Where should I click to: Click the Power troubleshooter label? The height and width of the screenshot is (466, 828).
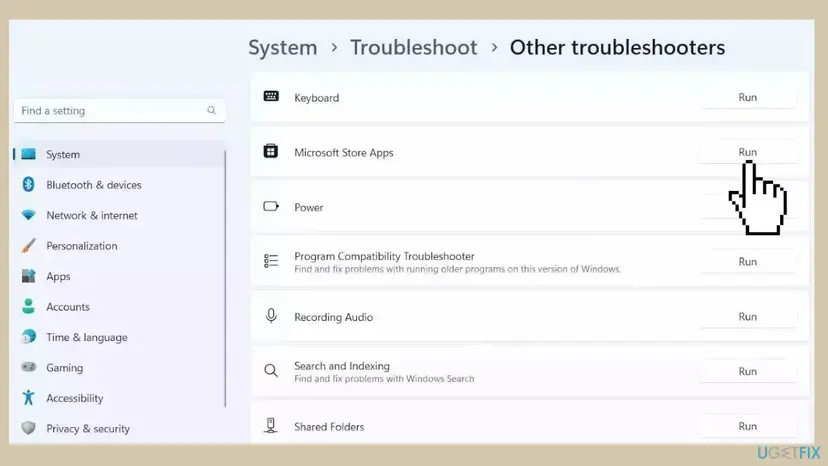[x=308, y=207]
